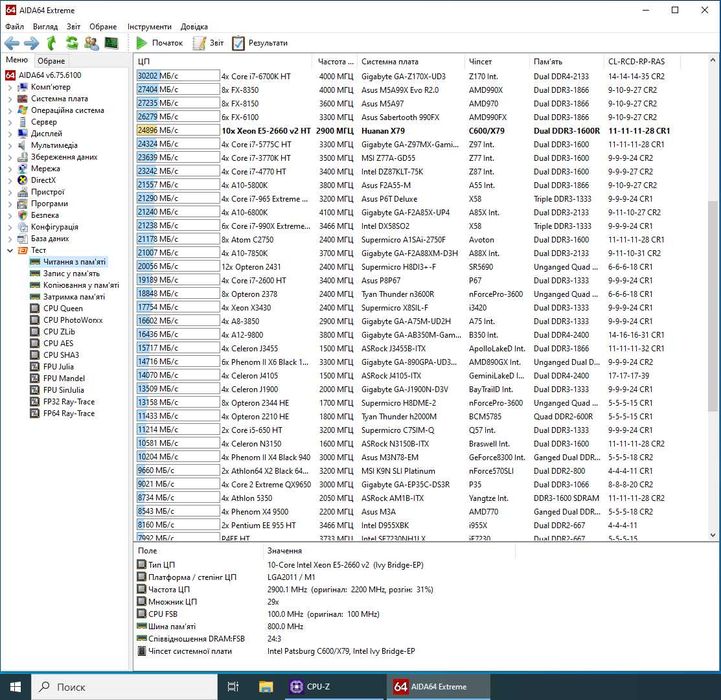
Task: Open the users icon in the toolbar
Action: (91, 43)
